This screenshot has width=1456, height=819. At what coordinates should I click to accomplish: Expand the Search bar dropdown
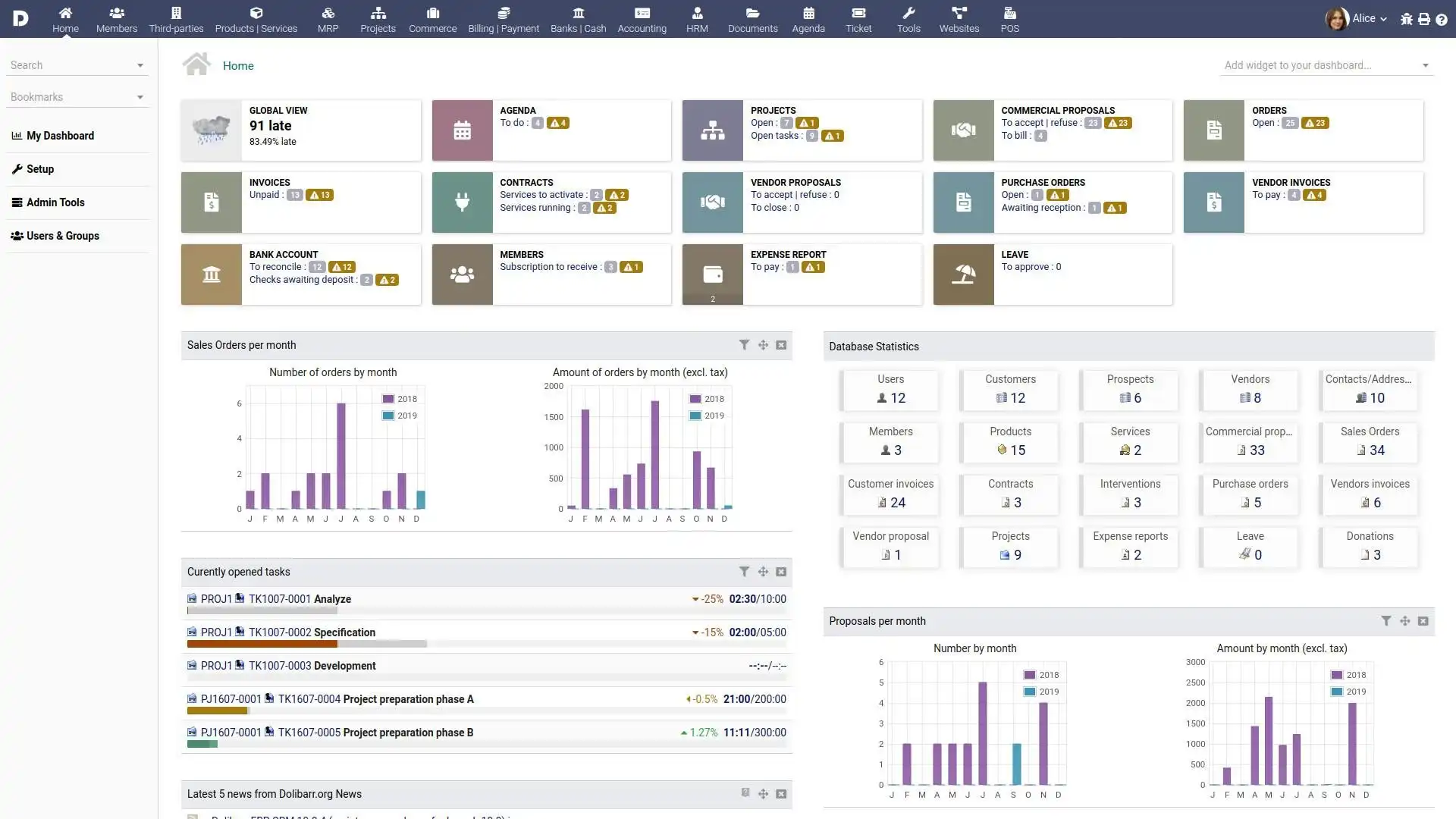[140, 64]
